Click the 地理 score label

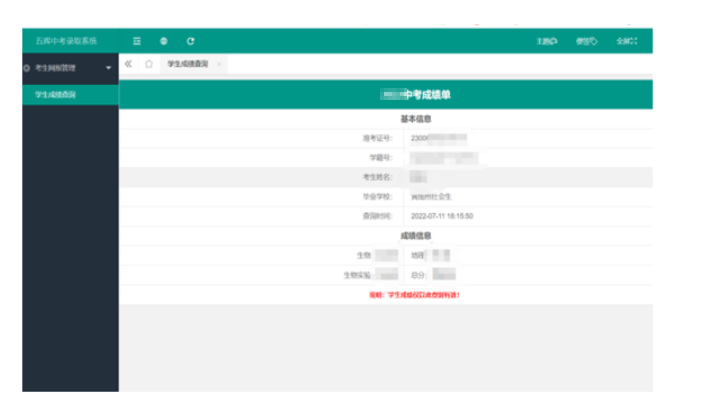coord(418,256)
